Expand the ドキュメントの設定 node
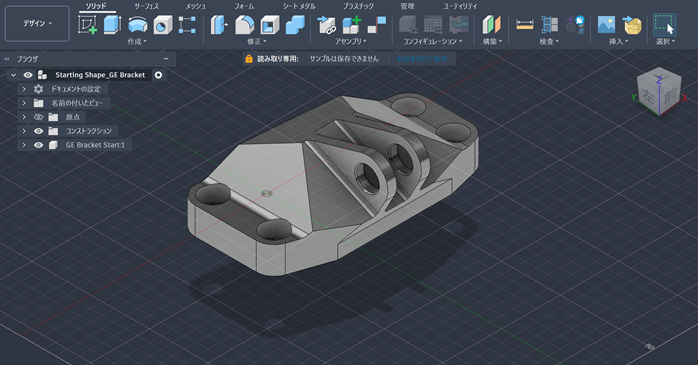The height and width of the screenshot is (365, 698). [x=24, y=89]
